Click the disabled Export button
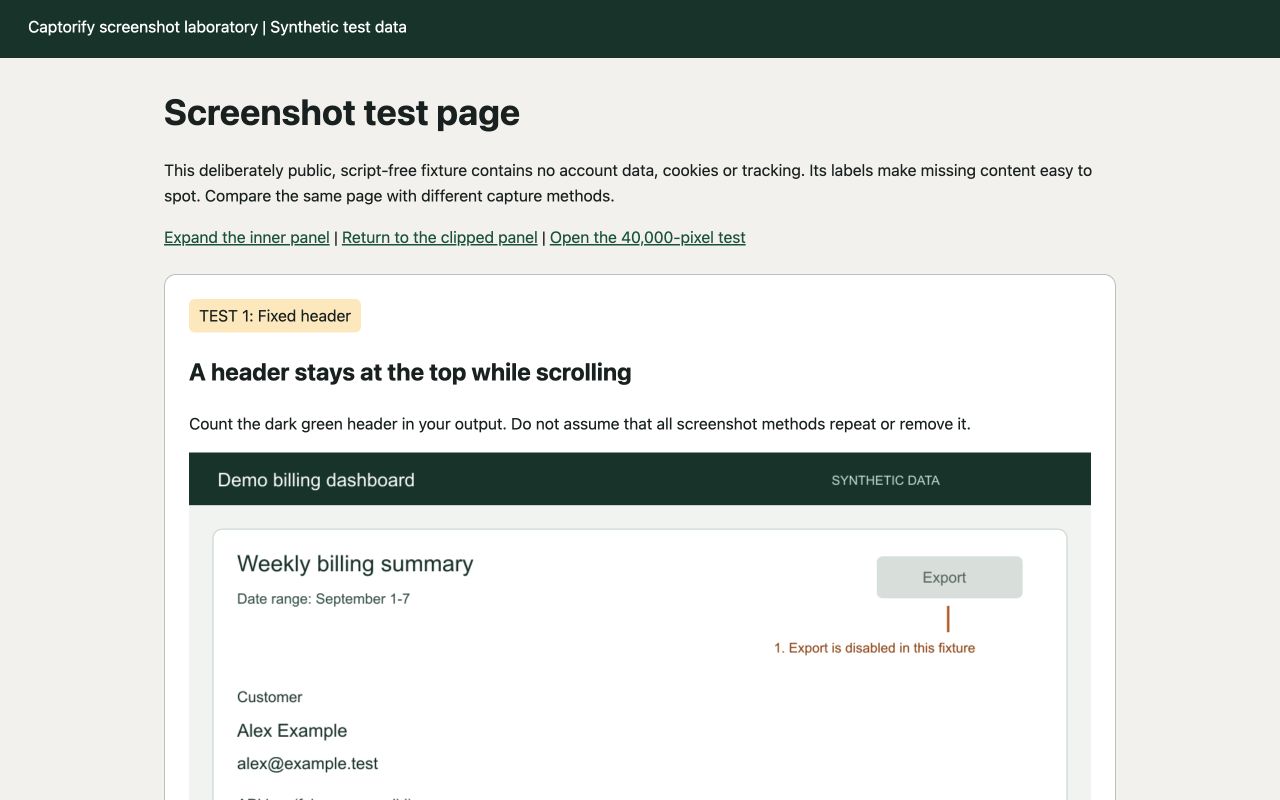The image size is (1280, 800). coord(949,577)
